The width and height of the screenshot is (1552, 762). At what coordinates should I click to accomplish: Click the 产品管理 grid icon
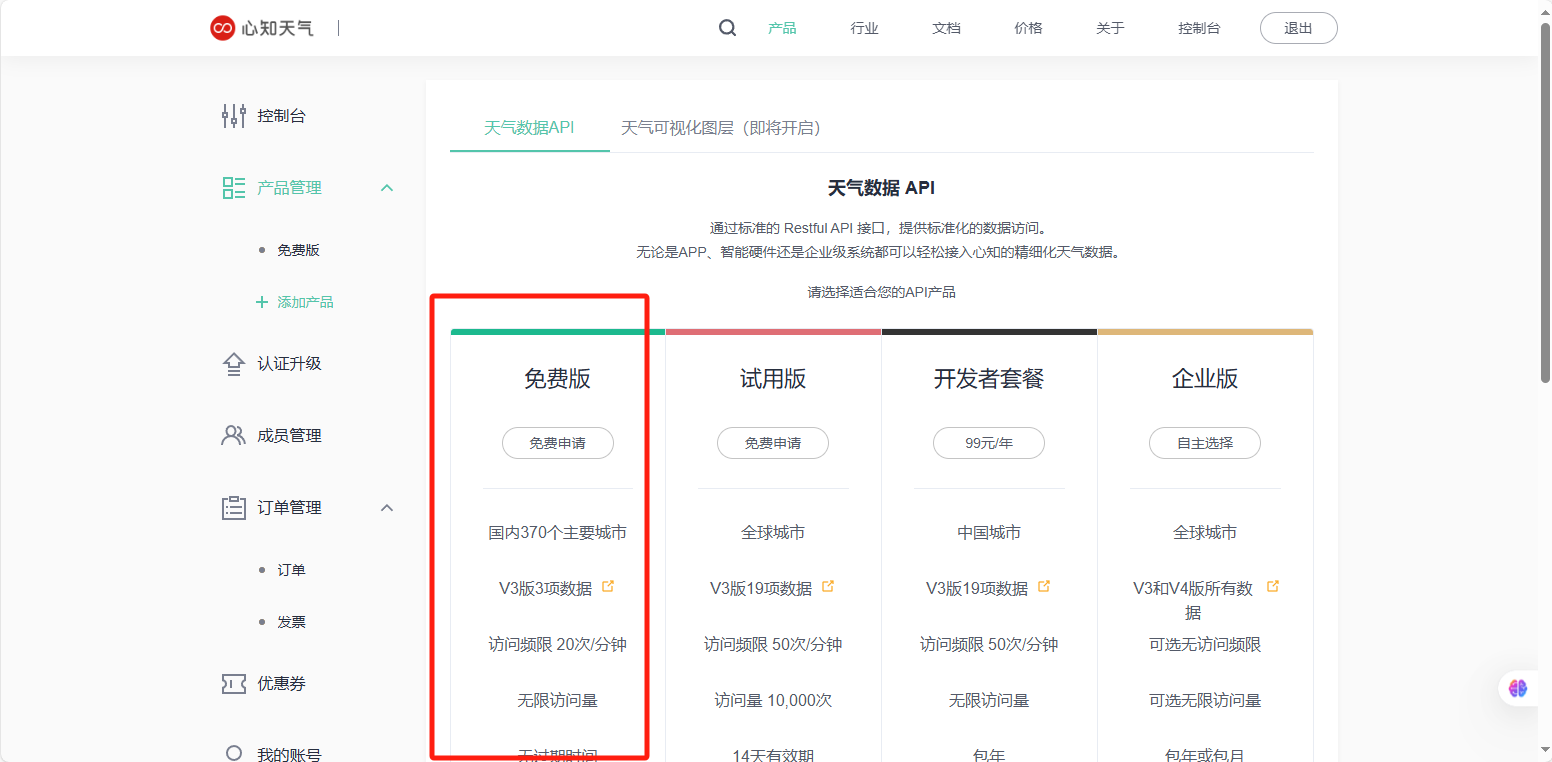[233, 188]
